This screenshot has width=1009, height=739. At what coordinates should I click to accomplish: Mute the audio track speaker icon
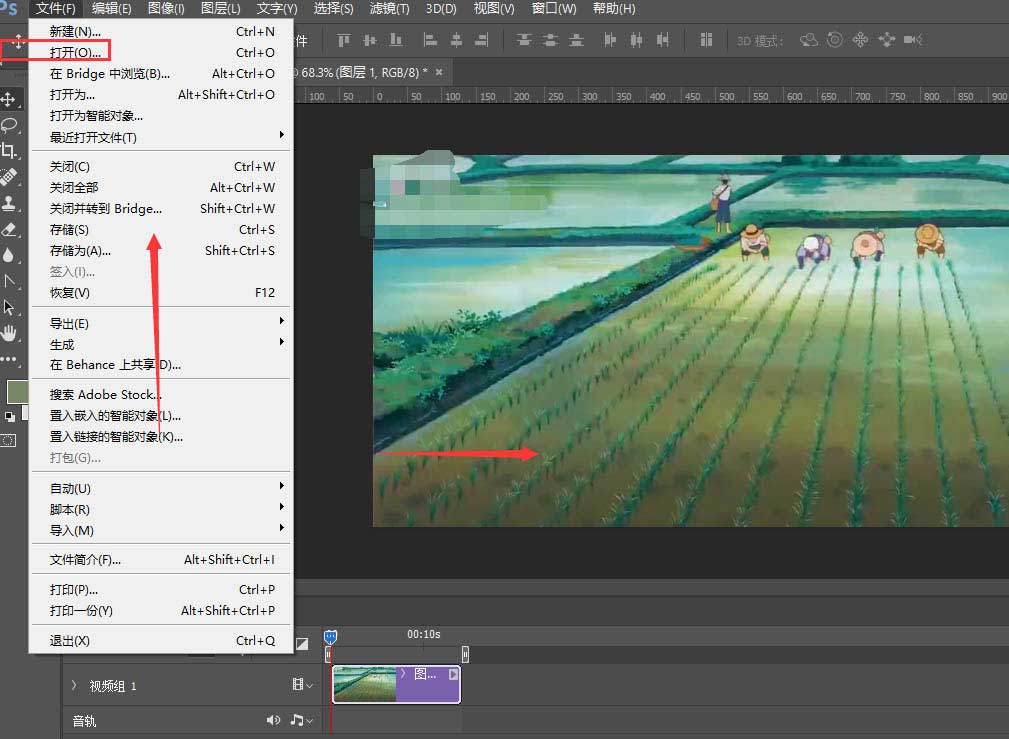click(x=273, y=720)
